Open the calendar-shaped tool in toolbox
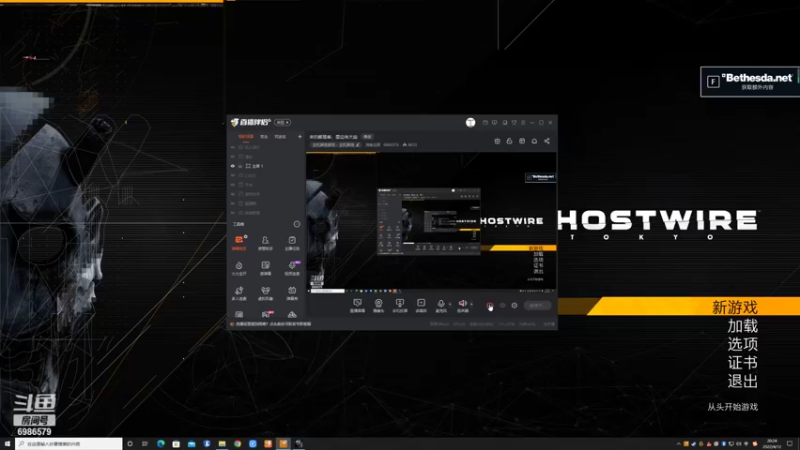800x450 pixels. [292, 292]
